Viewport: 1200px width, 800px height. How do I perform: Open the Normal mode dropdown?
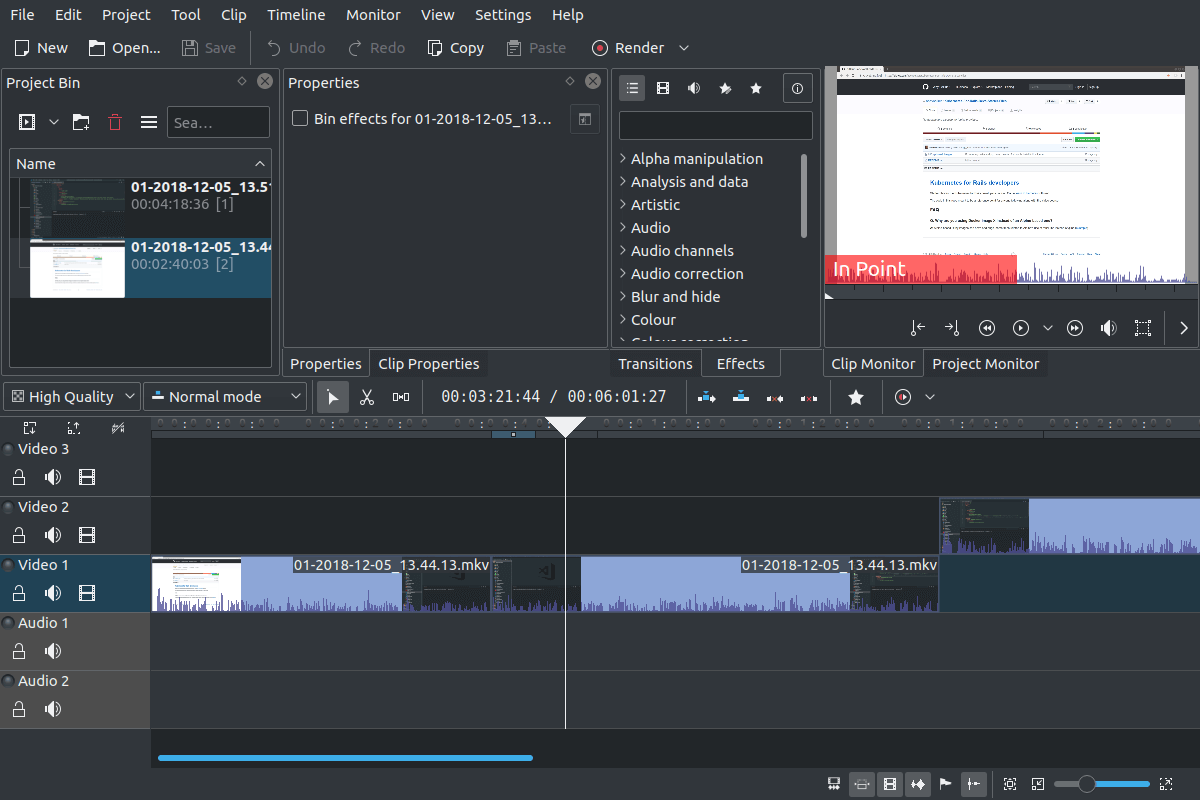(224, 397)
